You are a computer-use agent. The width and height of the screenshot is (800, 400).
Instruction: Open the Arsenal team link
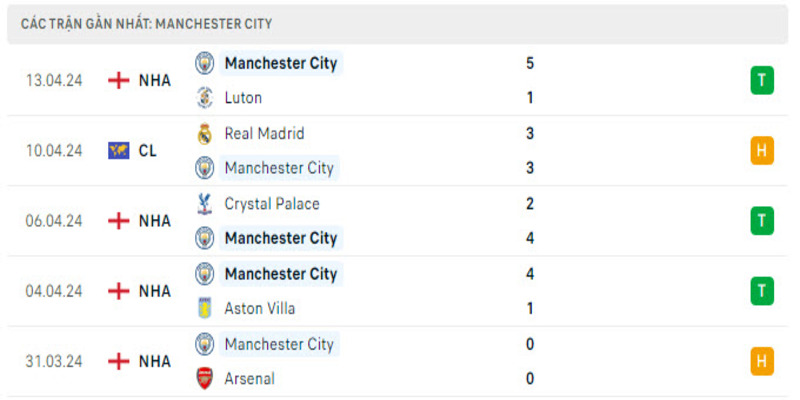point(249,379)
